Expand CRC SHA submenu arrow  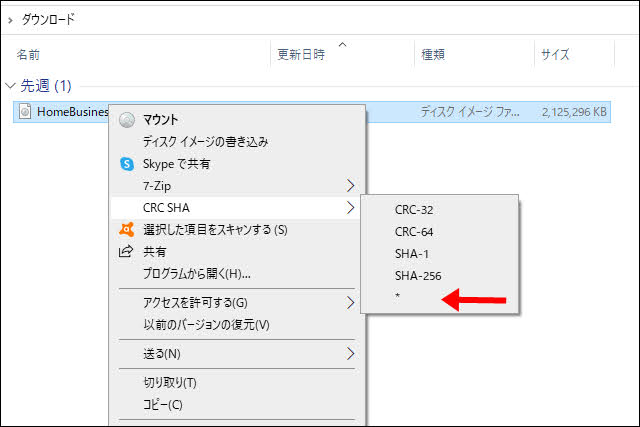click(350, 208)
